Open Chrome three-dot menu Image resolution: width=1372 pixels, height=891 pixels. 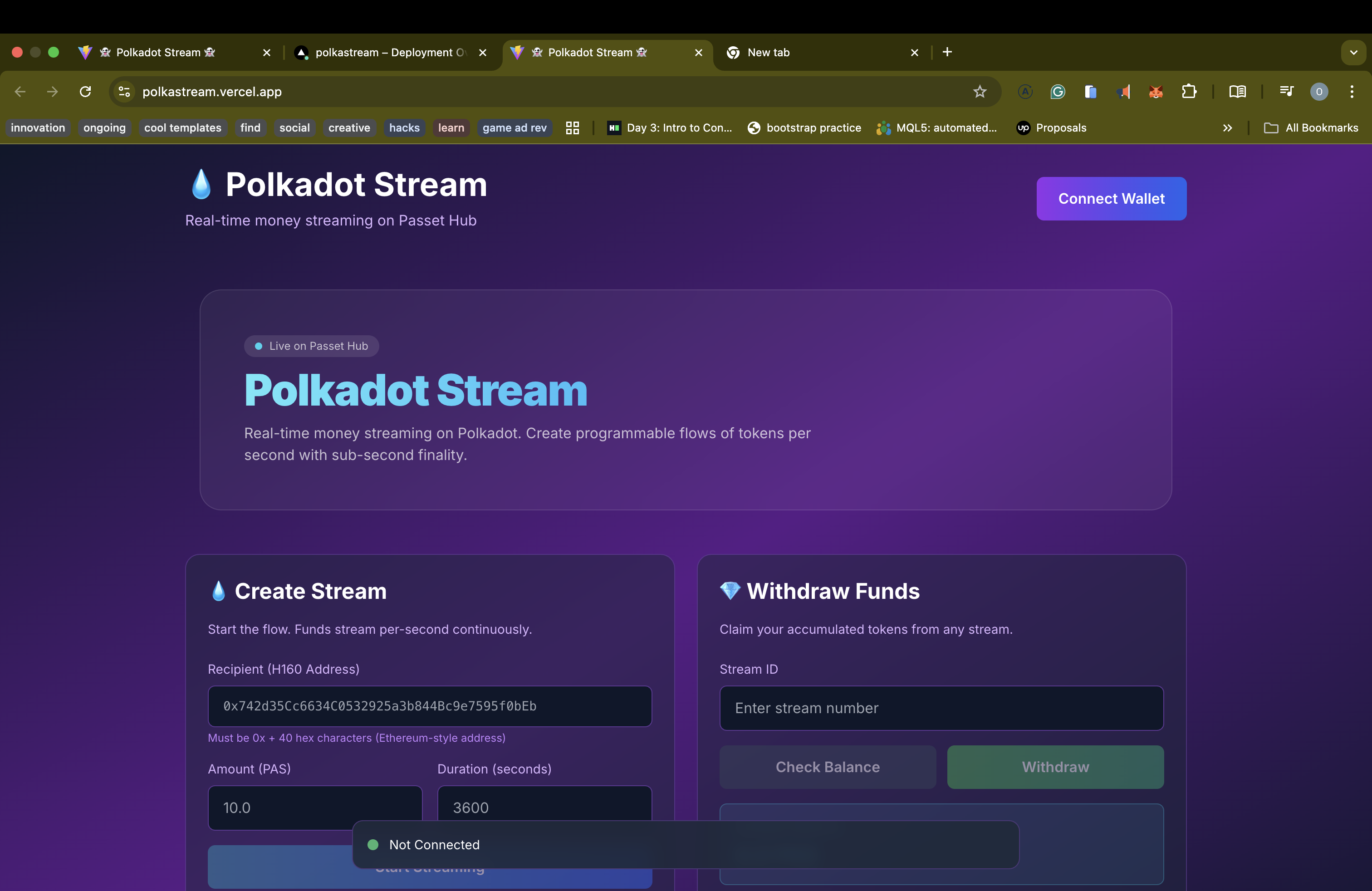coord(1351,92)
